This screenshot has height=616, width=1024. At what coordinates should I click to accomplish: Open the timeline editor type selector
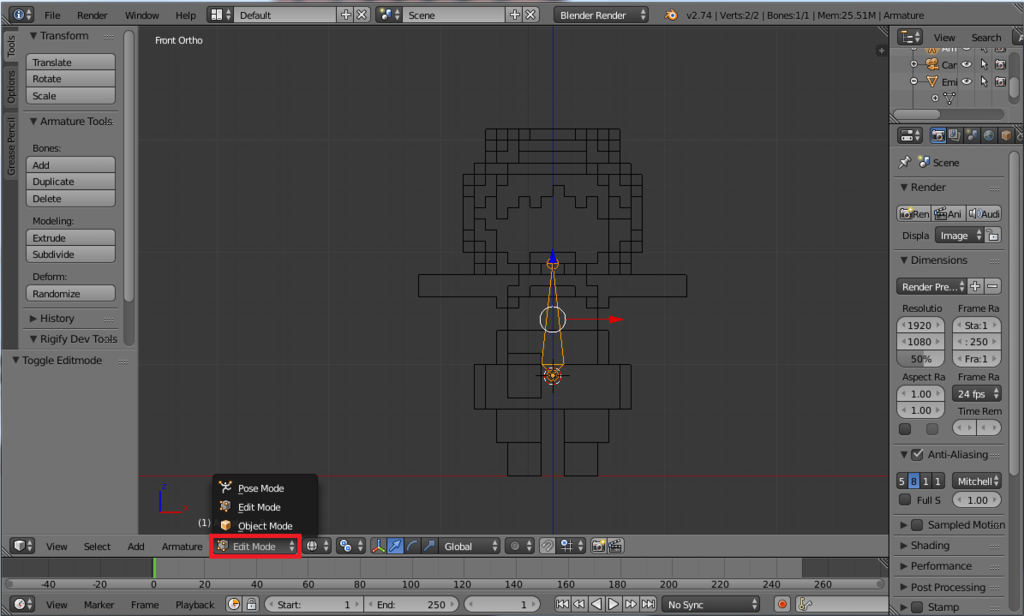click(x=23, y=604)
